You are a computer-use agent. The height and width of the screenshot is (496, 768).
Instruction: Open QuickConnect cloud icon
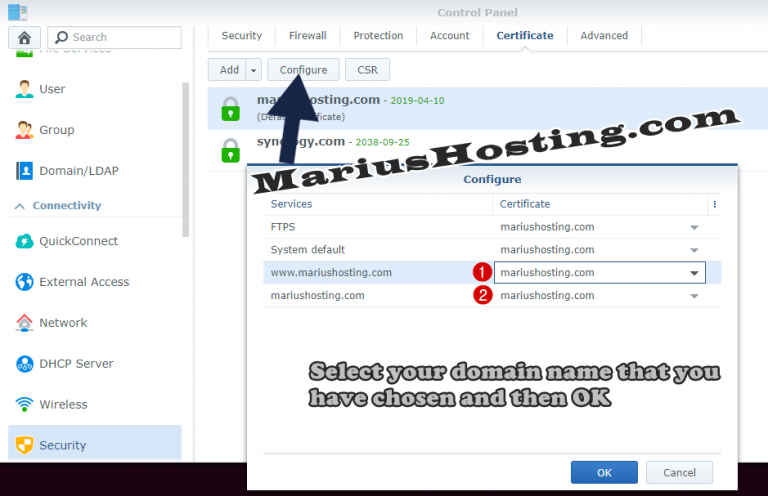(25, 241)
